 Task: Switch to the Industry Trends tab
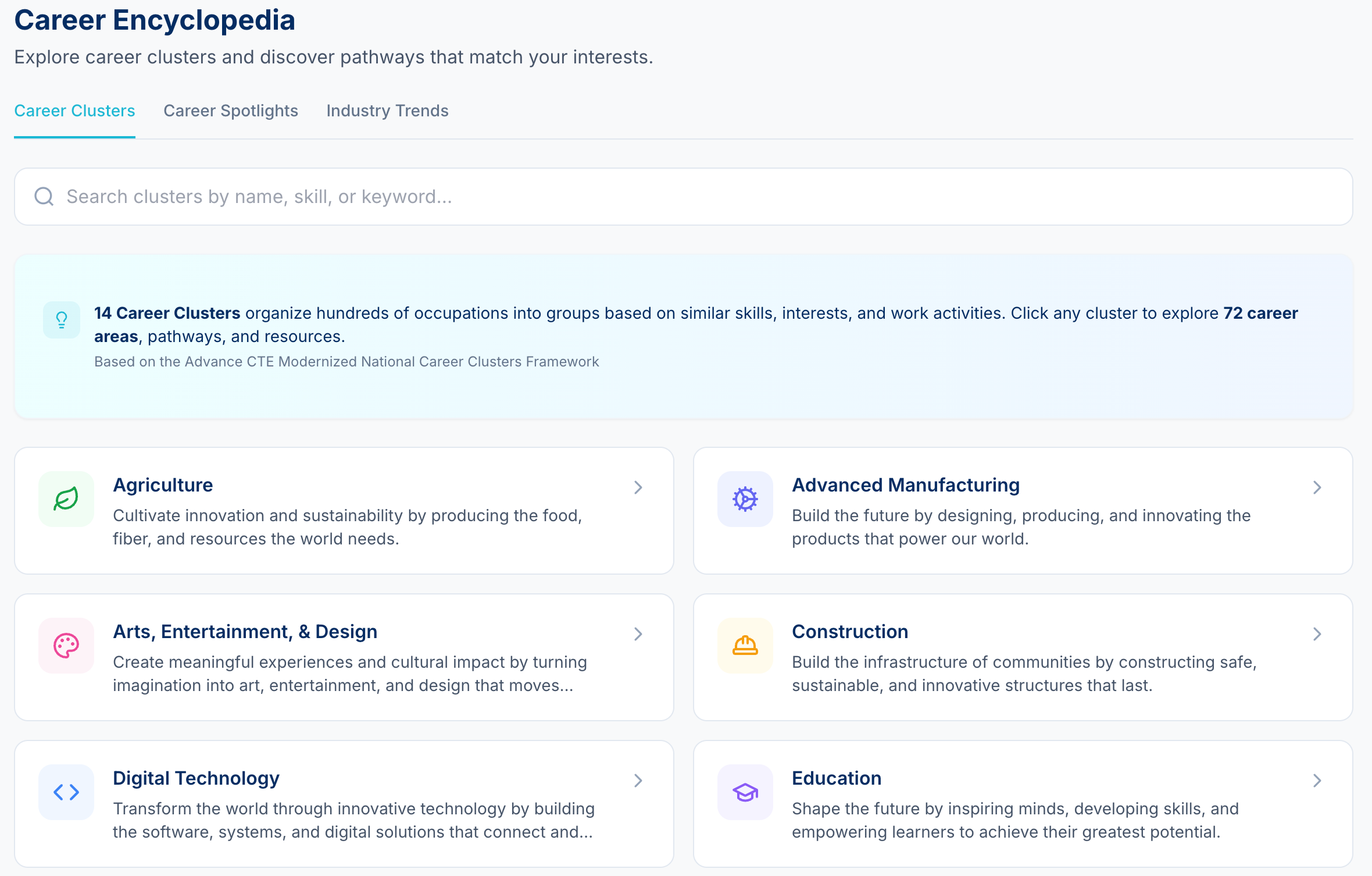coord(387,111)
